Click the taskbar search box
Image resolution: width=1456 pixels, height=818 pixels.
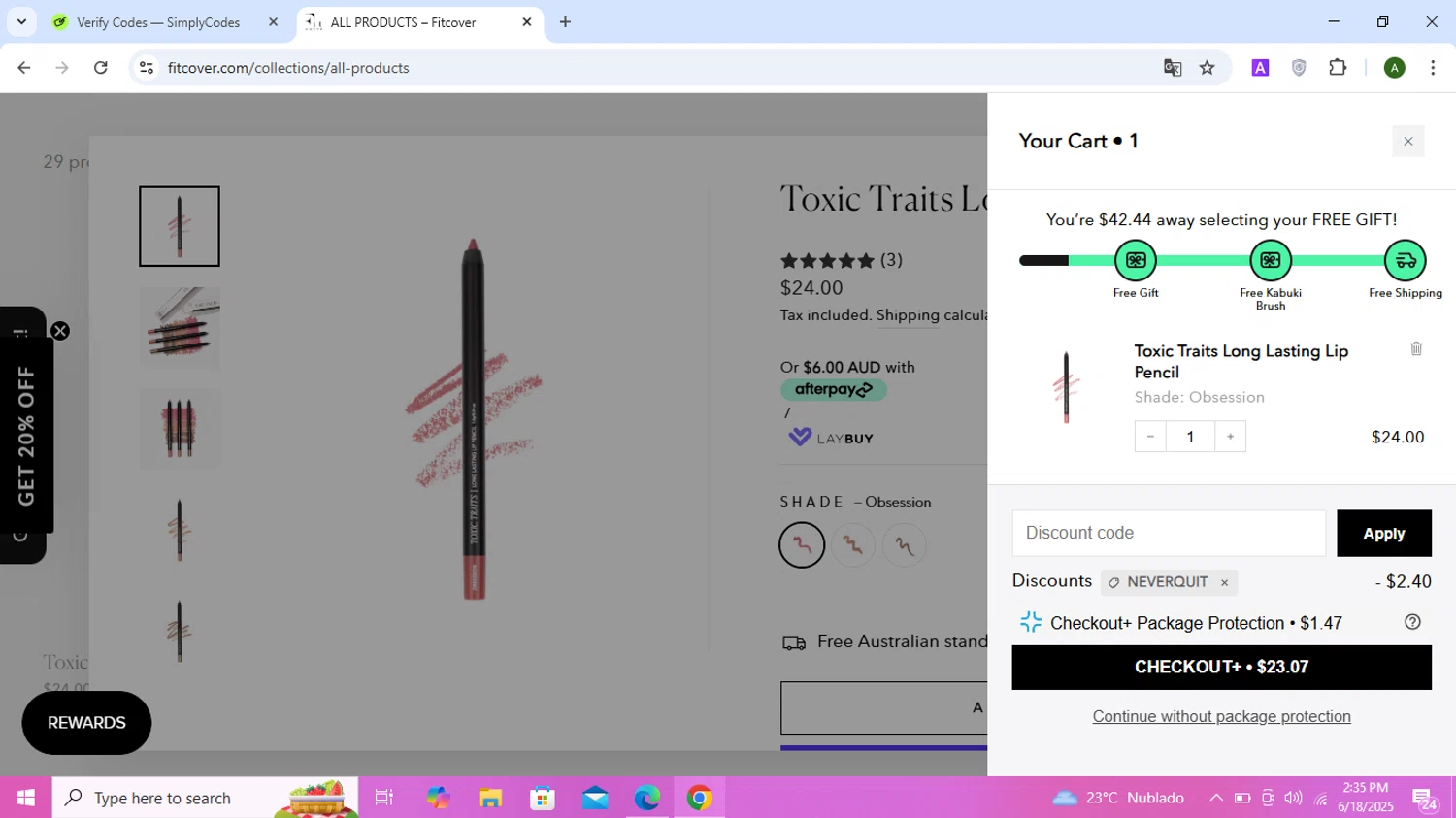point(205,798)
